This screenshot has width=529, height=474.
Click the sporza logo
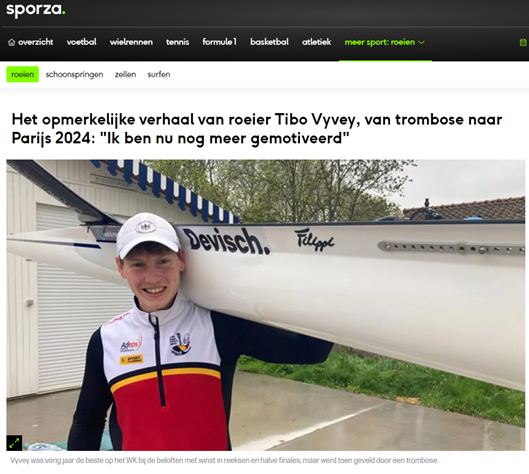pyautogui.click(x=36, y=9)
